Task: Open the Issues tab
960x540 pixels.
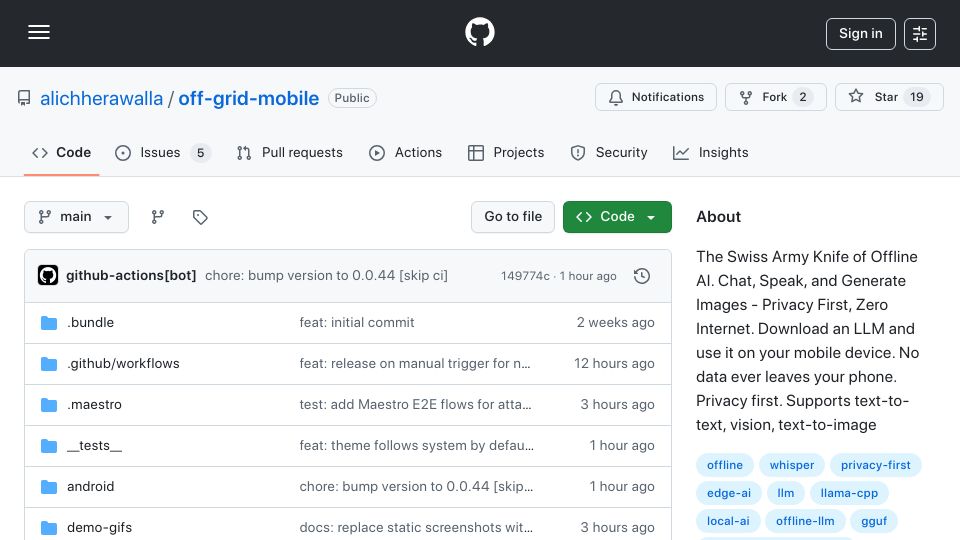Action: 162,152
